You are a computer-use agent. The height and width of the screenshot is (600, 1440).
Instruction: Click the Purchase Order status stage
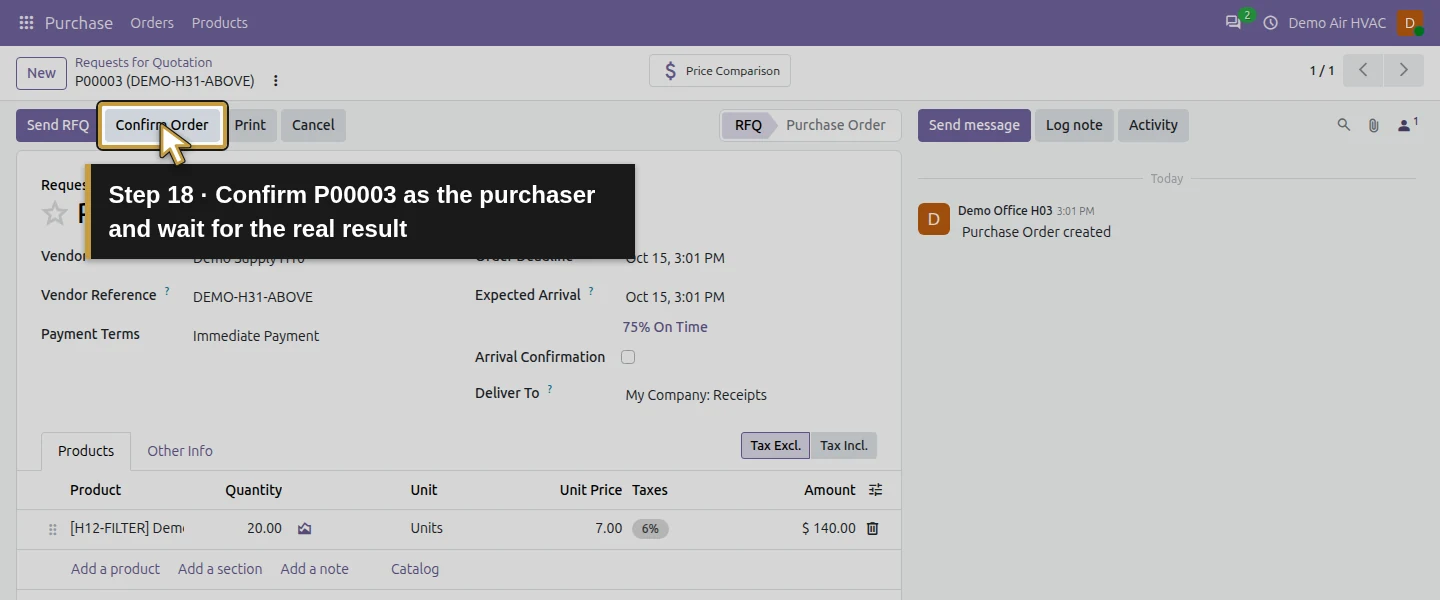[x=836, y=125]
